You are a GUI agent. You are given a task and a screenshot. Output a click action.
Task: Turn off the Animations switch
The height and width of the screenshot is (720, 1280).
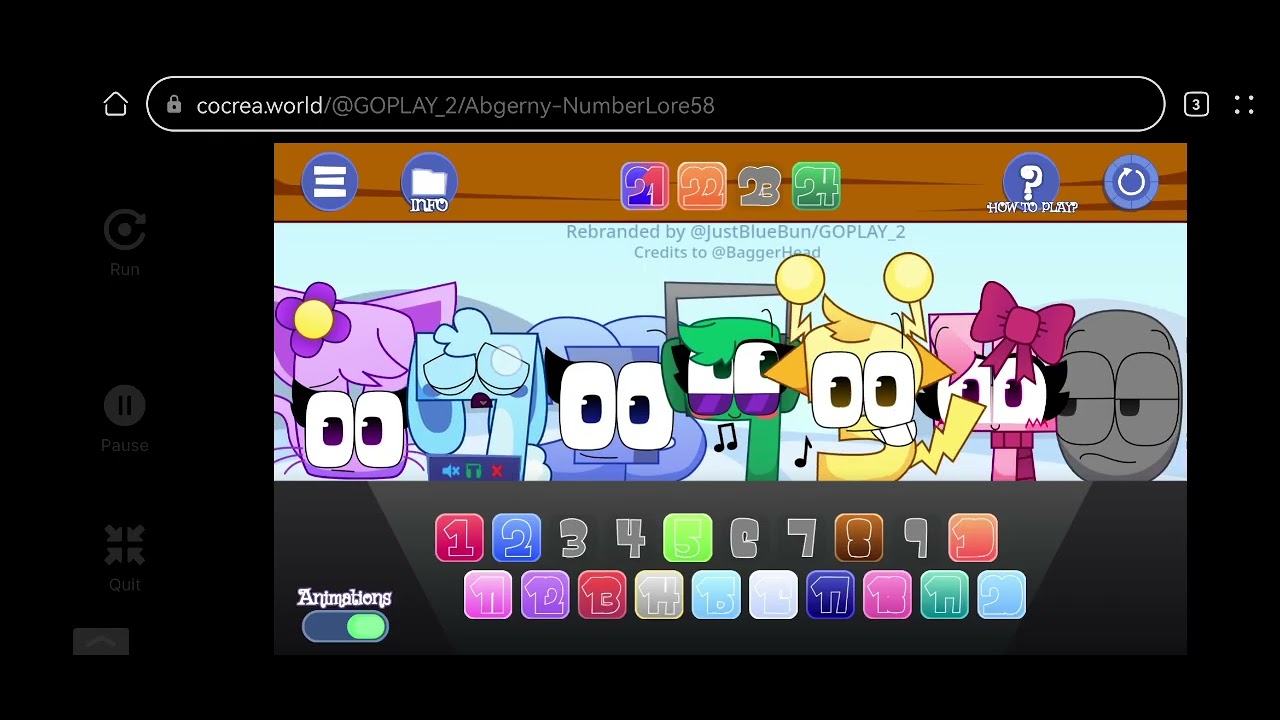[345, 626]
